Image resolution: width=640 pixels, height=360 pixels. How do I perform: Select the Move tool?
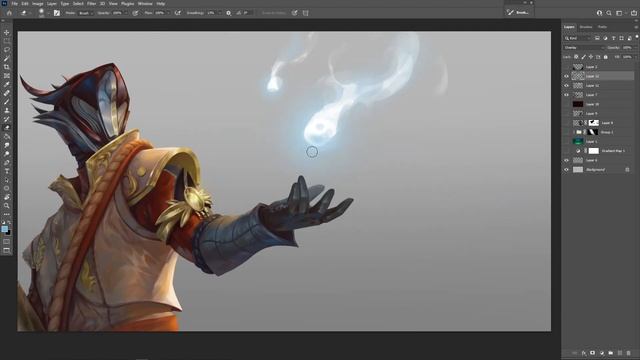click(7, 32)
